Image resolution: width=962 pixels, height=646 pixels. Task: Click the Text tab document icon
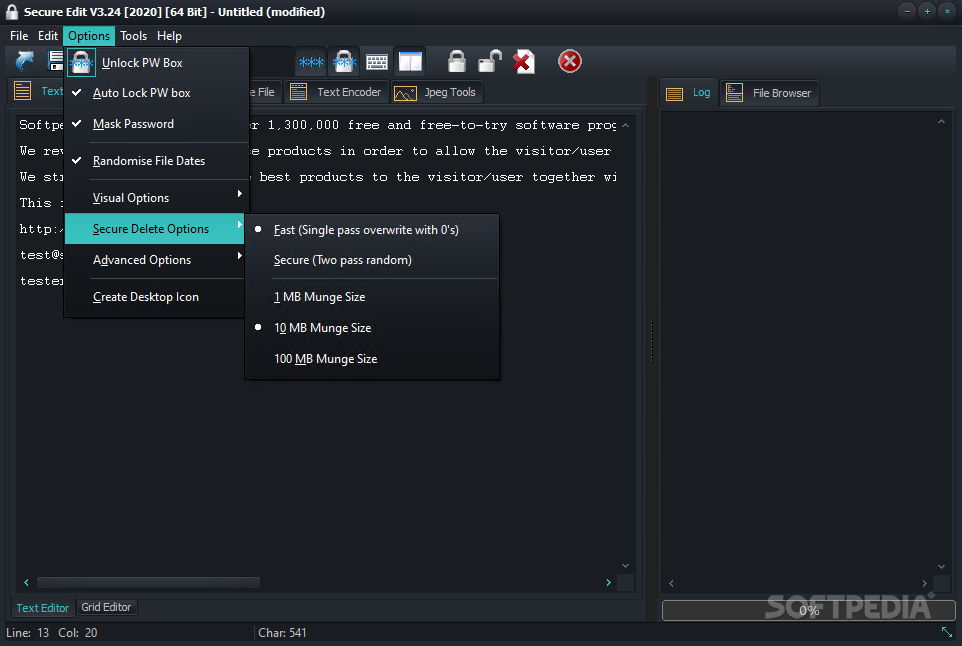tap(22, 91)
